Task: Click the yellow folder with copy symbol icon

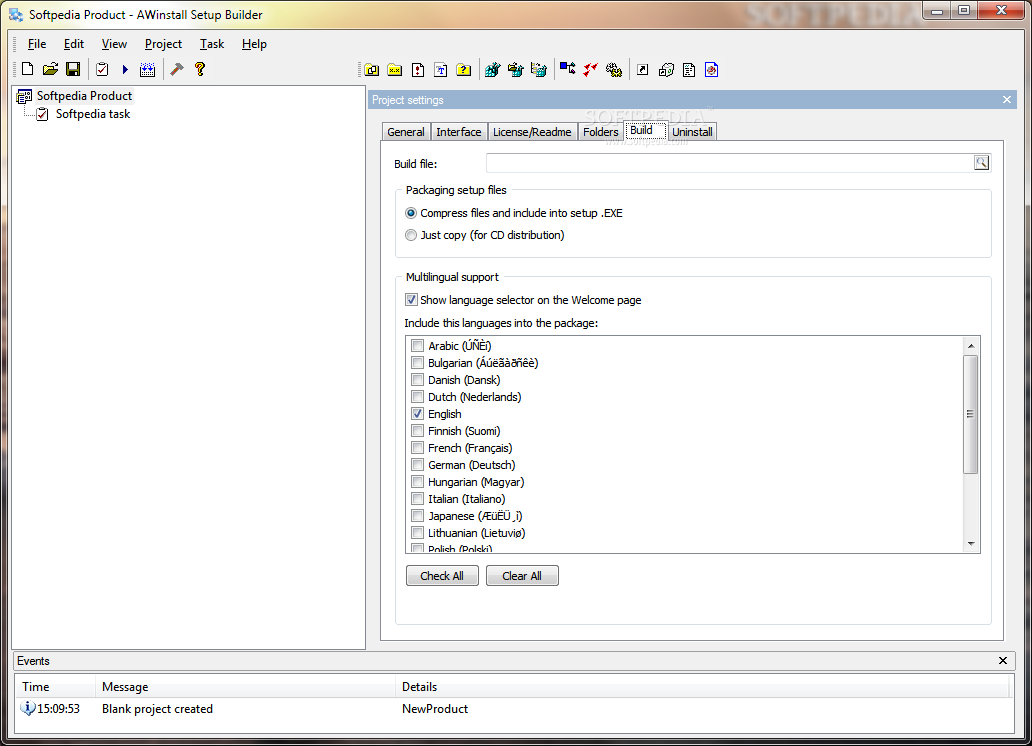Action: [x=372, y=70]
